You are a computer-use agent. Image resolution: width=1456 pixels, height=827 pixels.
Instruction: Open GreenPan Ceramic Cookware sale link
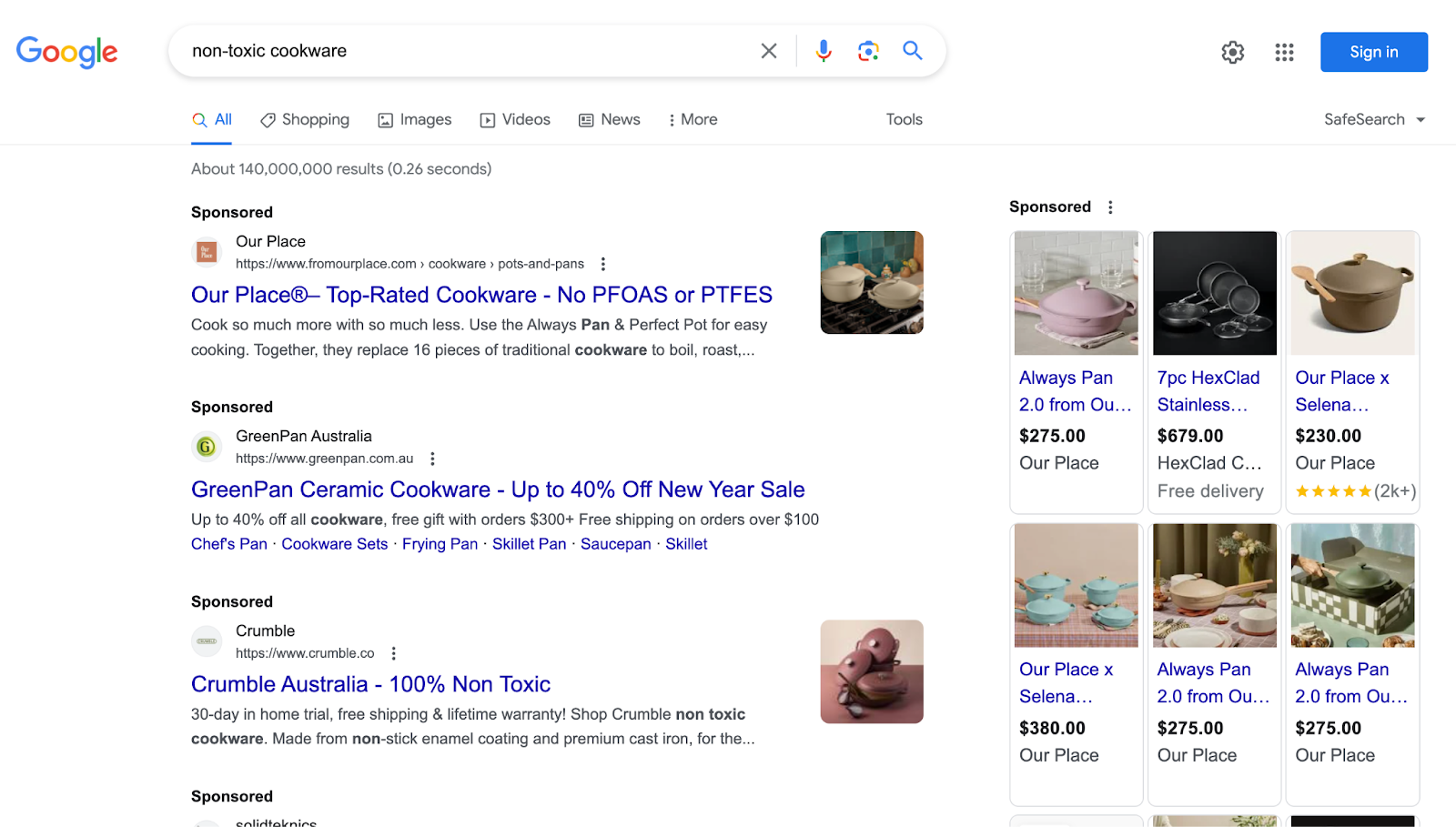498,489
